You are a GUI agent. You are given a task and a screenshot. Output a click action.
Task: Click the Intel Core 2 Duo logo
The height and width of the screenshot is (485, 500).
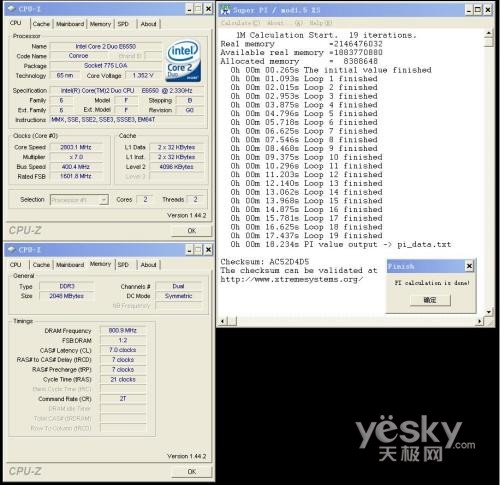pos(183,61)
